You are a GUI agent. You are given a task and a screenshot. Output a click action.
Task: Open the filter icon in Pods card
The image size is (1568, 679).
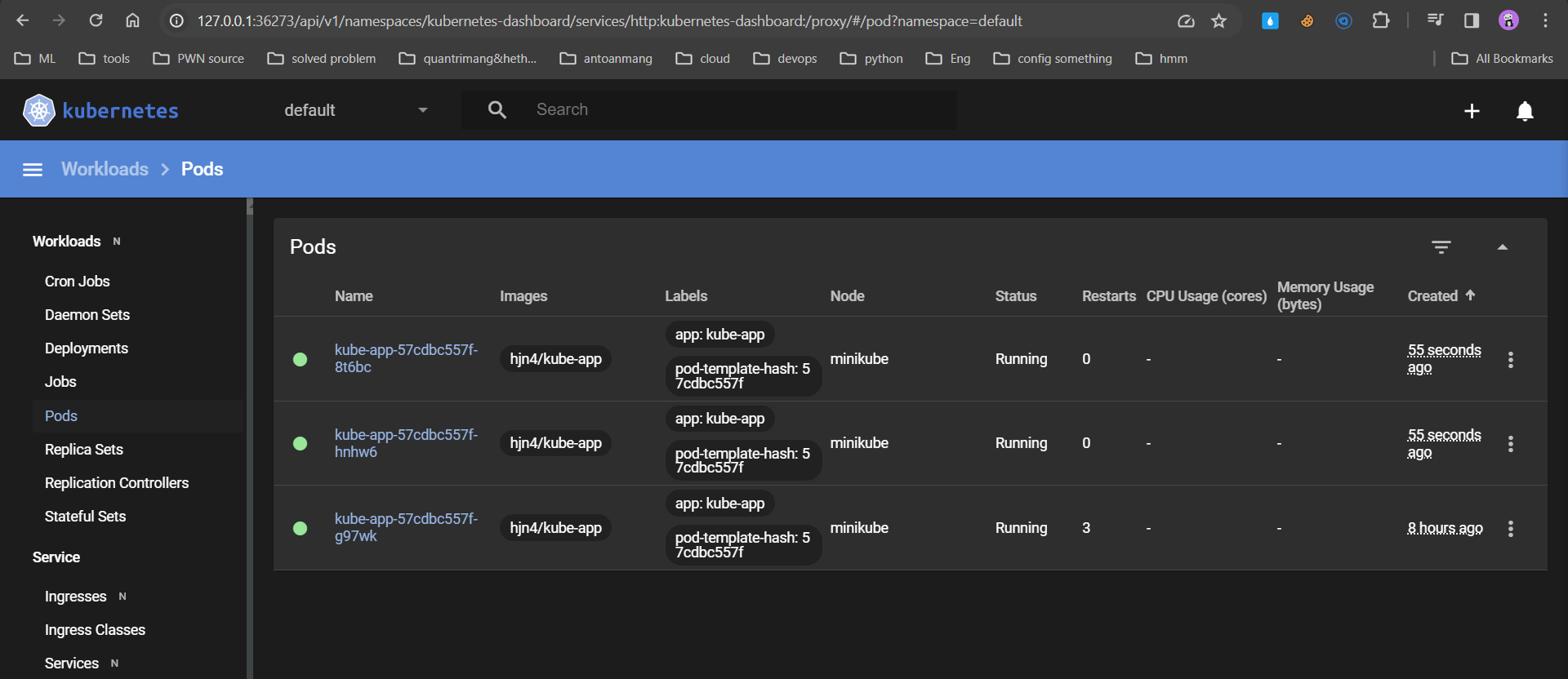tap(1441, 247)
